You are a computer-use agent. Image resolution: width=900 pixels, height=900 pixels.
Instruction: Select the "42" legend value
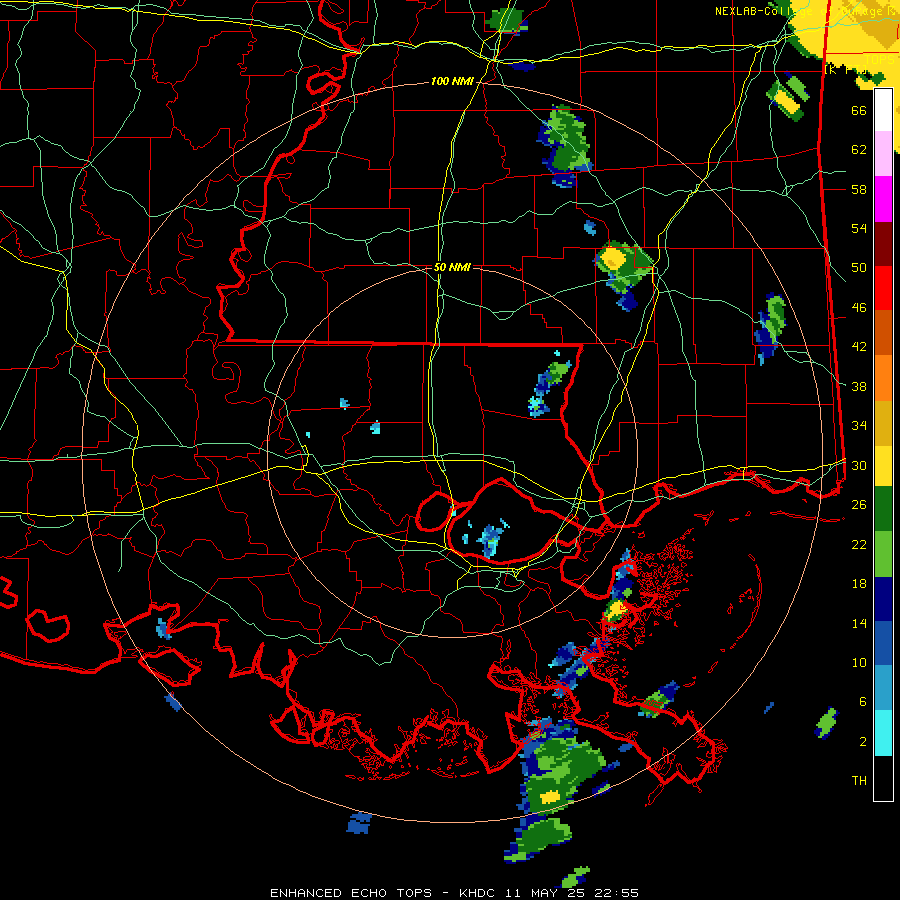tap(859, 347)
